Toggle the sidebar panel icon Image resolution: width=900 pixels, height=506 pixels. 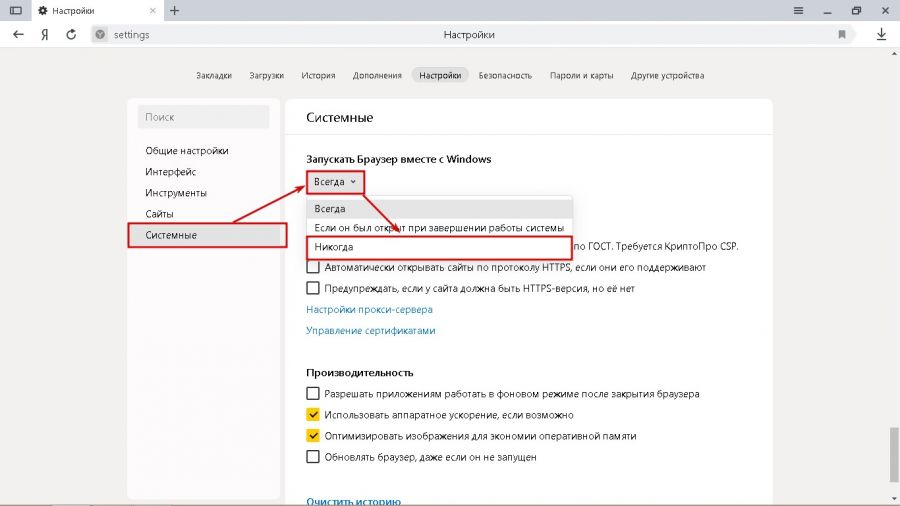15,10
